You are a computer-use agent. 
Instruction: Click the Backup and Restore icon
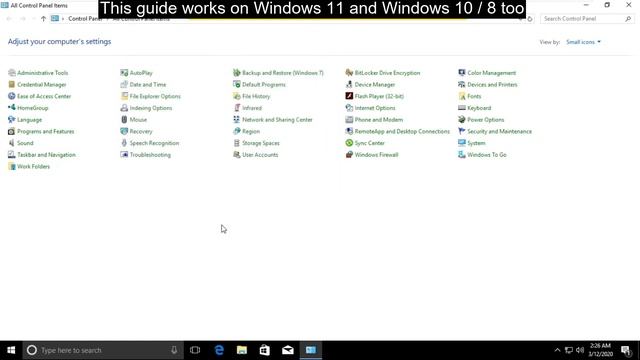(x=237, y=73)
